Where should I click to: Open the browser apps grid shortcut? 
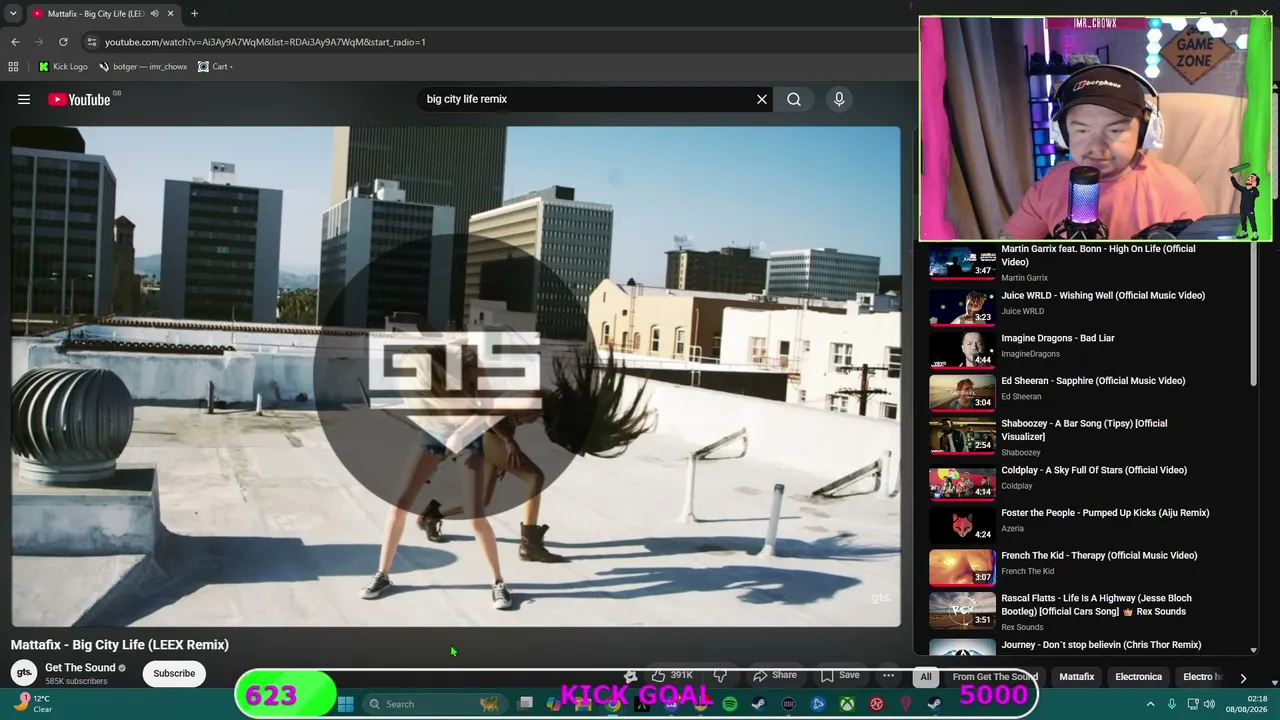tap(13, 67)
